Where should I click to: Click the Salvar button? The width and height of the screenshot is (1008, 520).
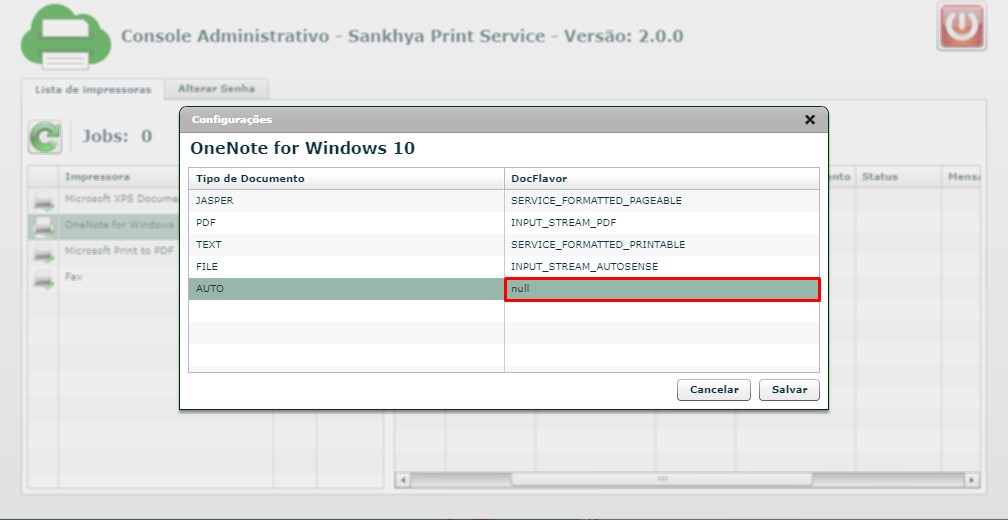789,390
